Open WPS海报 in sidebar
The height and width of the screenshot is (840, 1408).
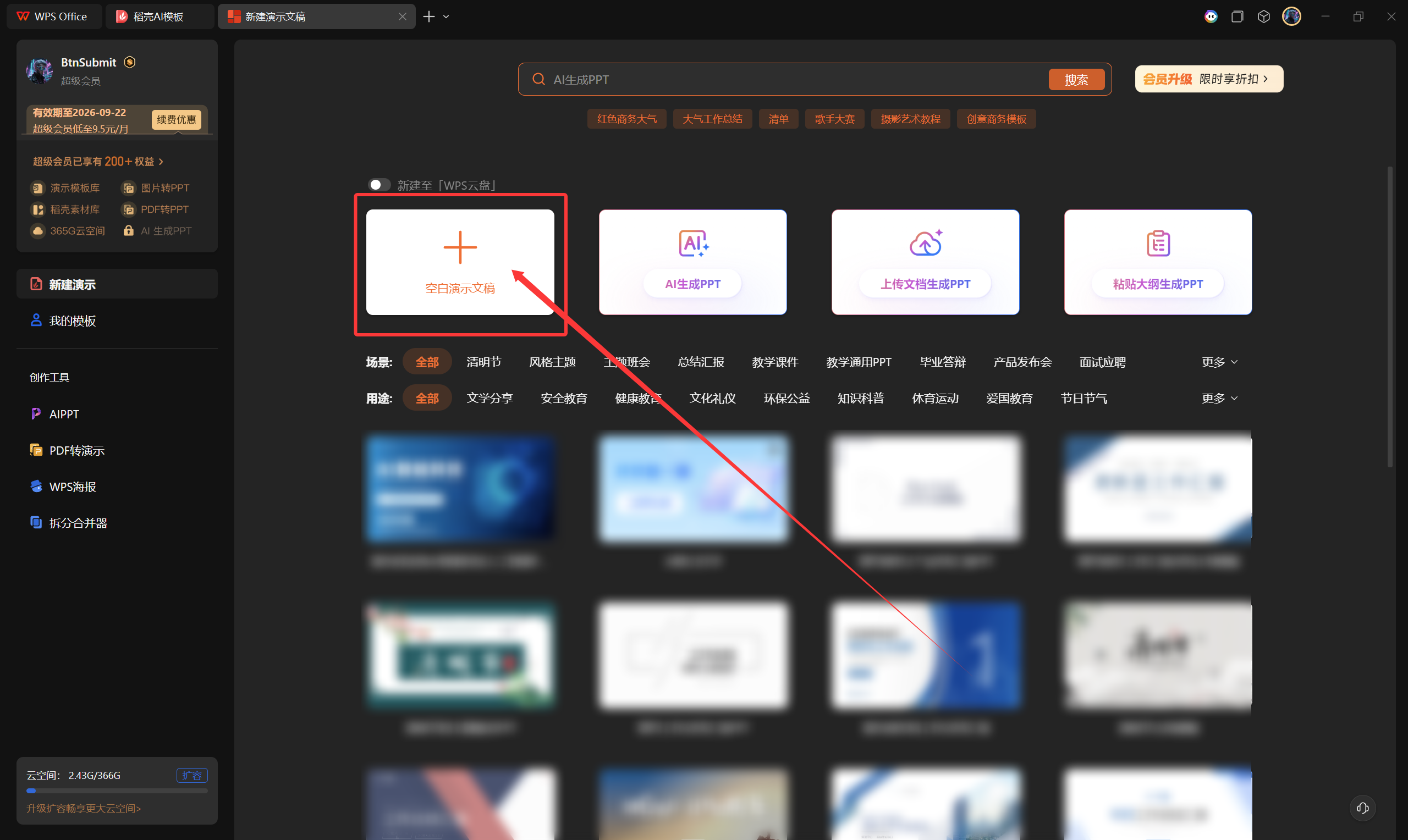tap(72, 487)
